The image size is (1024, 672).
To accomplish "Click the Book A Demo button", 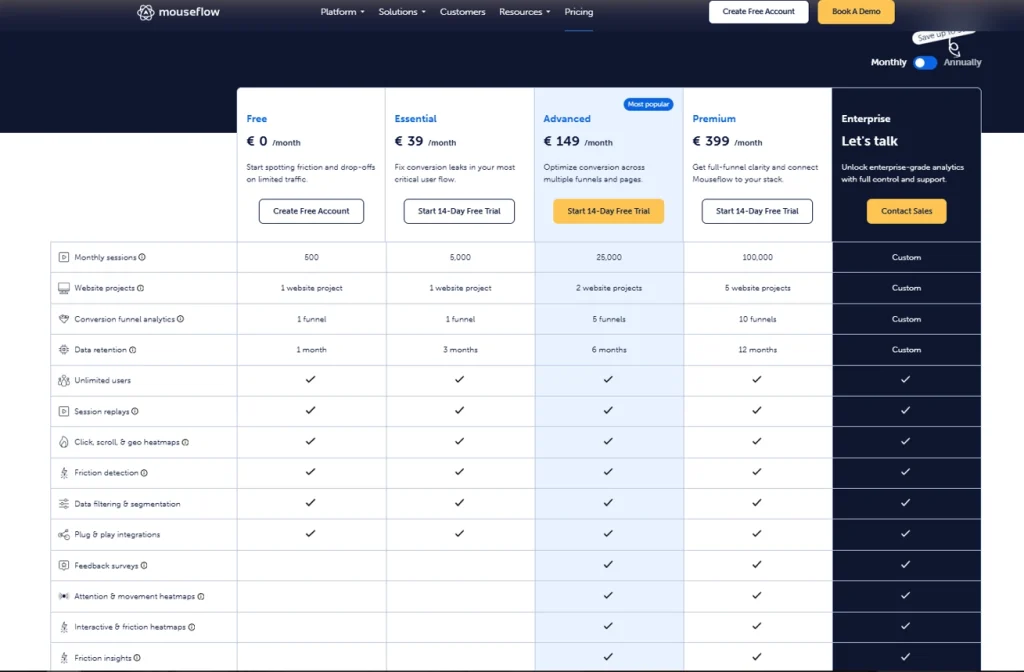I will [855, 12].
